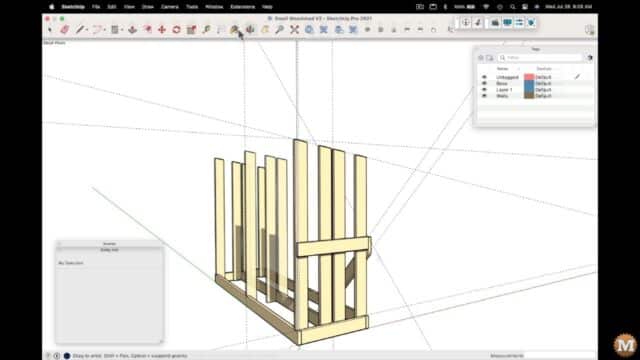Hide the Base tag with eye icon
The height and width of the screenshot is (360, 640).
coord(484,83)
